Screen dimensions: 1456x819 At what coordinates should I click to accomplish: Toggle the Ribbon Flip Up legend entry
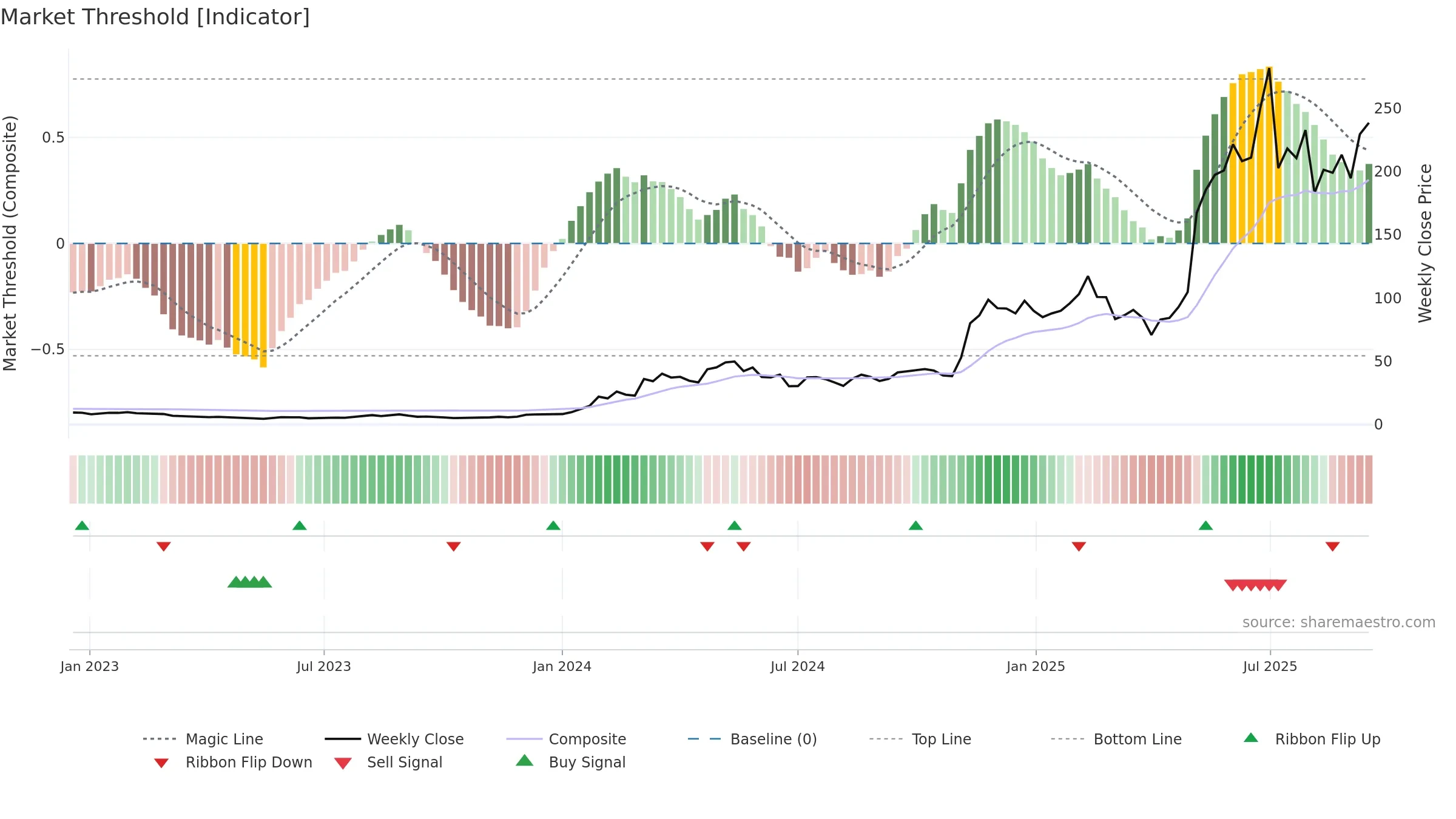point(1312,739)
